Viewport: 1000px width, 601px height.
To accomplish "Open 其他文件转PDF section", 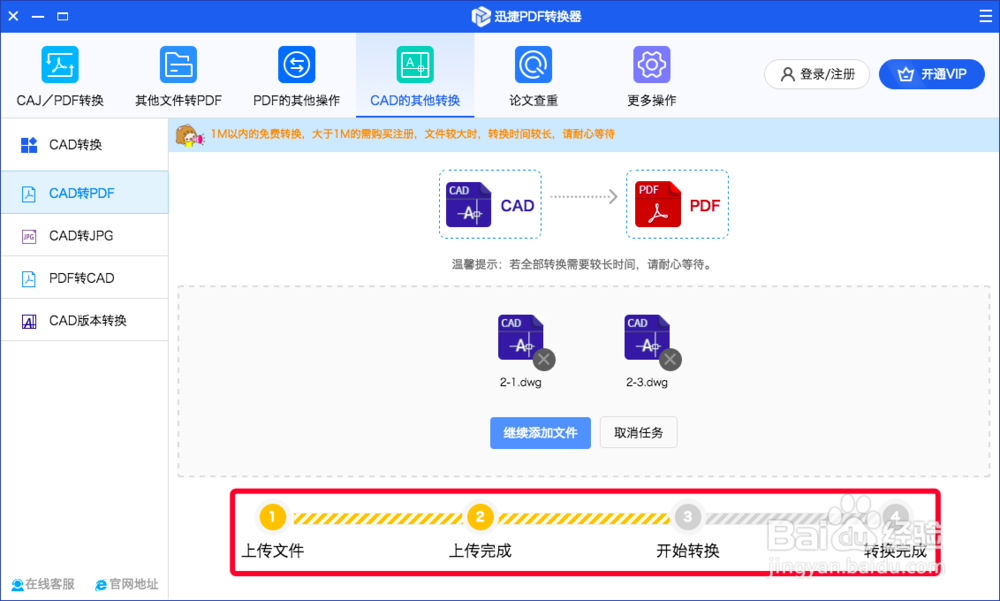I will [x=179, y=76].
